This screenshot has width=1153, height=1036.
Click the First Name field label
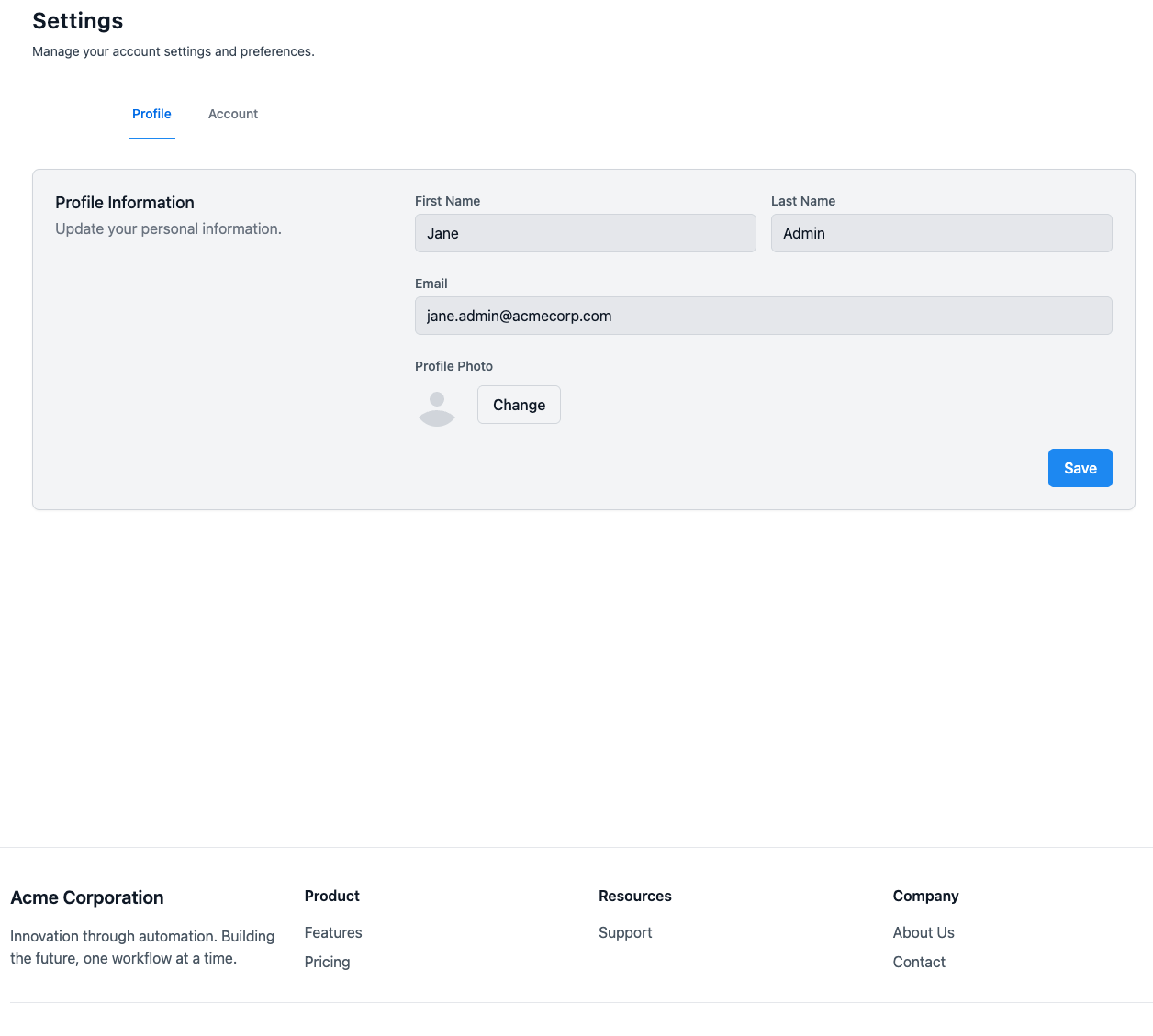(x=447, y=201)
